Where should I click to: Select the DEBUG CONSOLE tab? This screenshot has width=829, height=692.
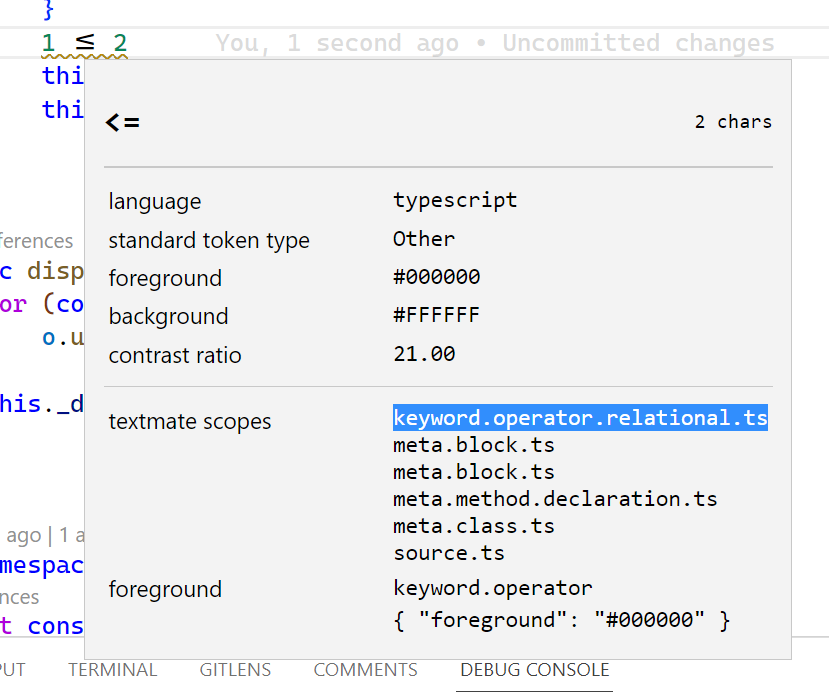pos(535,670)
